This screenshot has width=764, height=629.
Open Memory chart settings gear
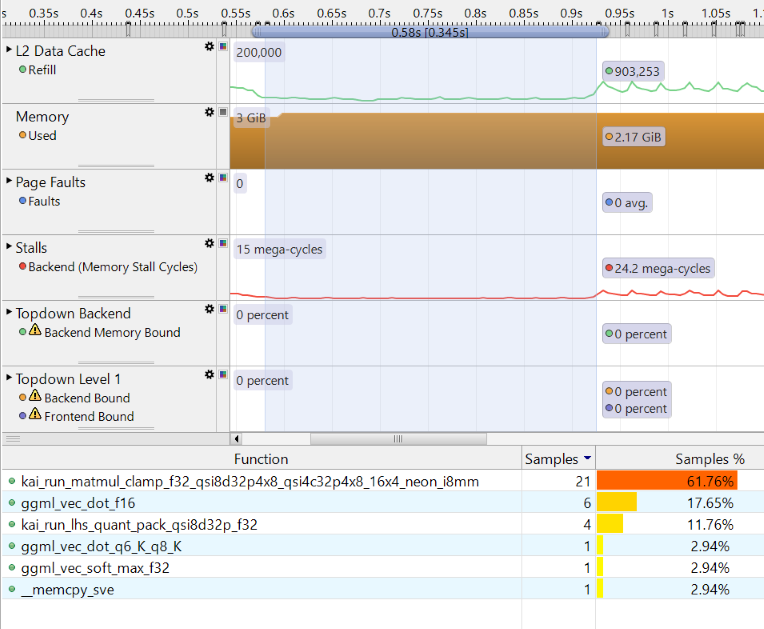coord(209,112)
